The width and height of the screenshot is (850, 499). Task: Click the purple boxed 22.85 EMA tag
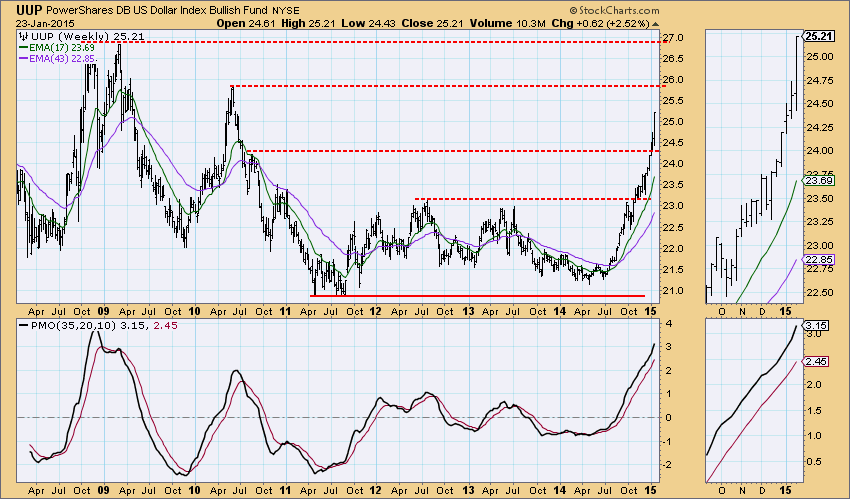819,260
